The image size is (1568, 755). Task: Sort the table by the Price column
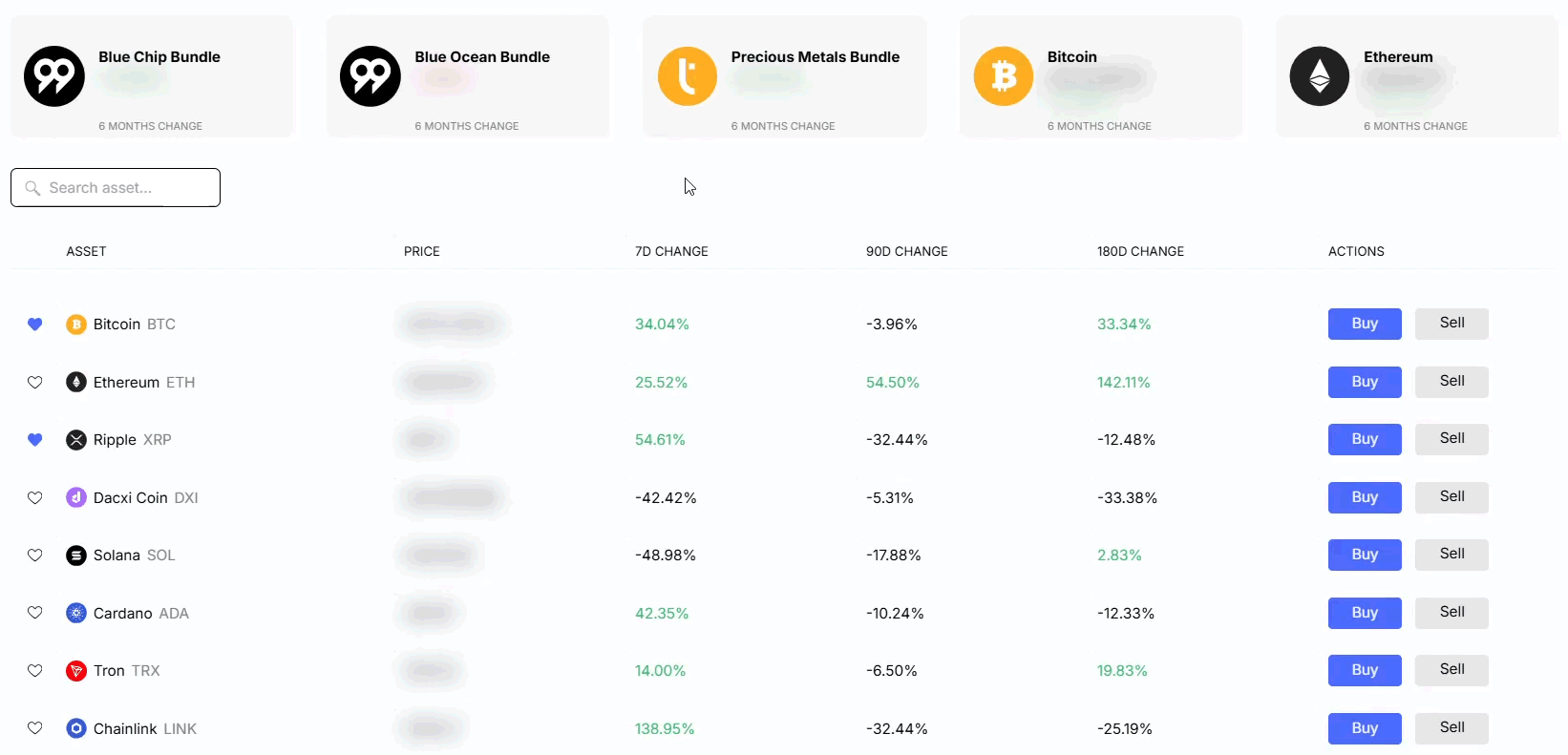click(421, 251)
